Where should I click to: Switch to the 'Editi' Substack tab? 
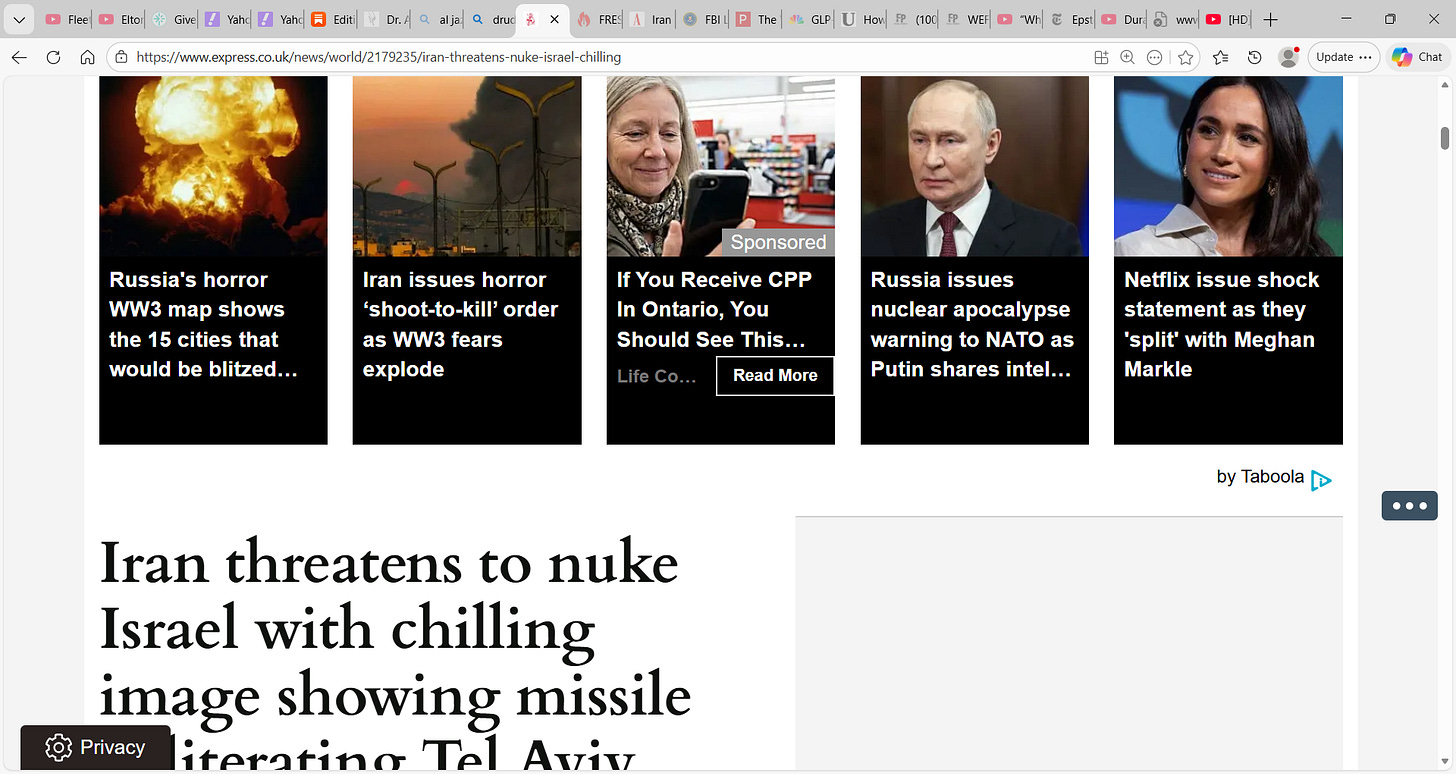331,19
